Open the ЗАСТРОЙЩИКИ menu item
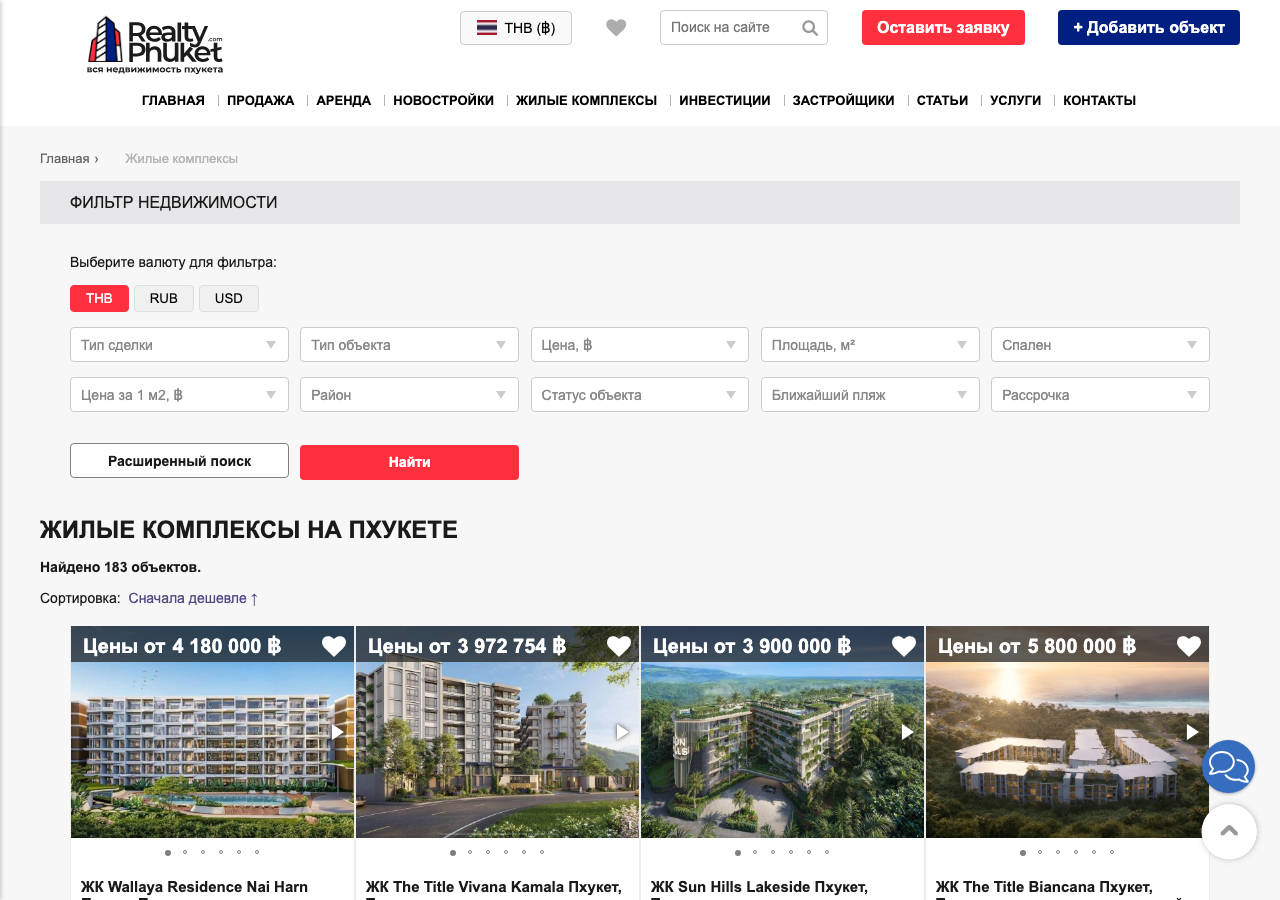The width and height of the screenshot is (1280, 900). click(x=843, y=100)
